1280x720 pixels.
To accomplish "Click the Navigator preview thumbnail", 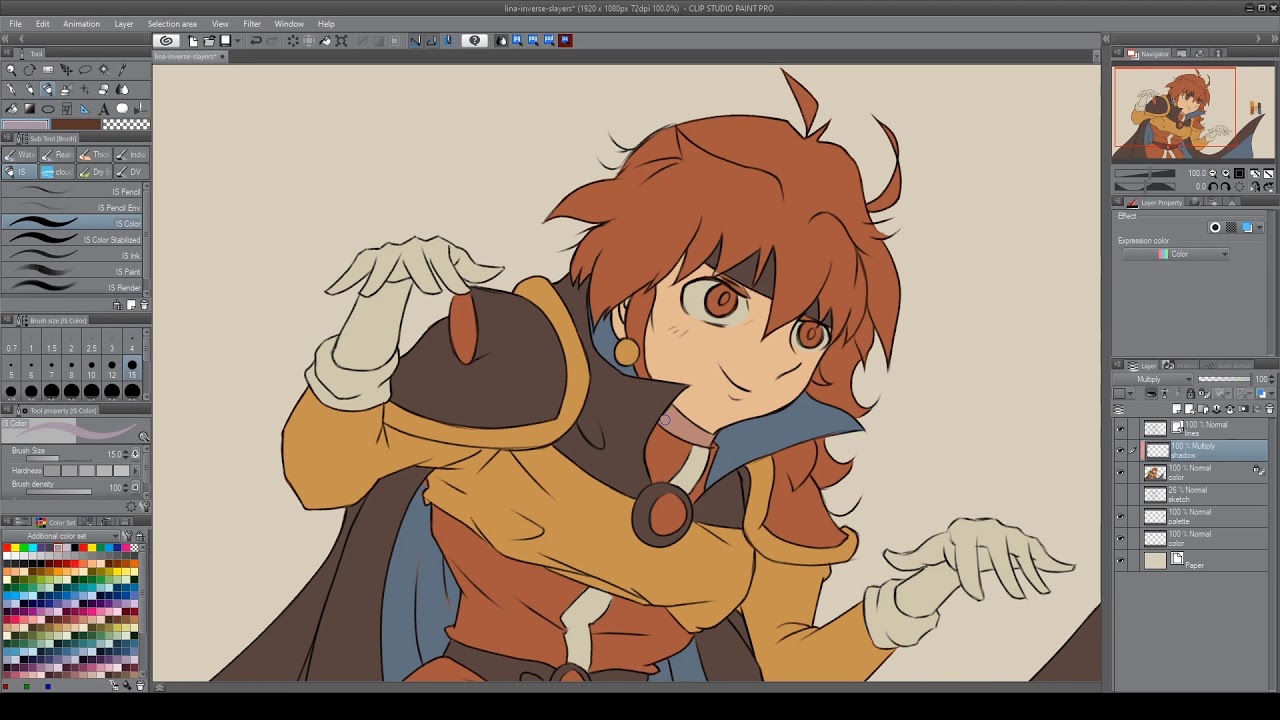I will coord(1194,114).
